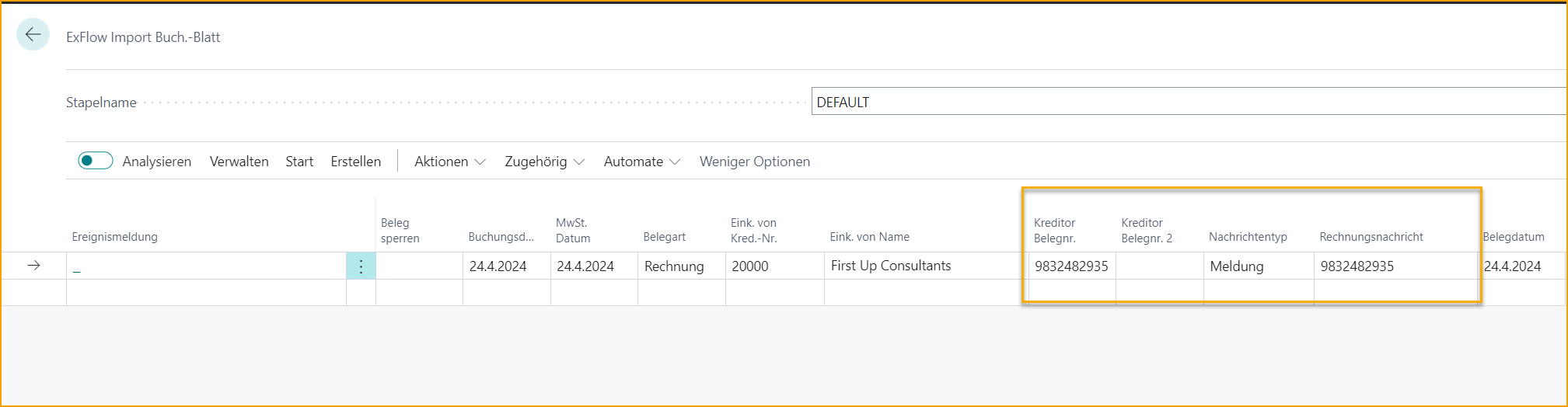Expand the Automate dropdown
The width and height of the screenshot is (1568, 407).
[642, 162]
